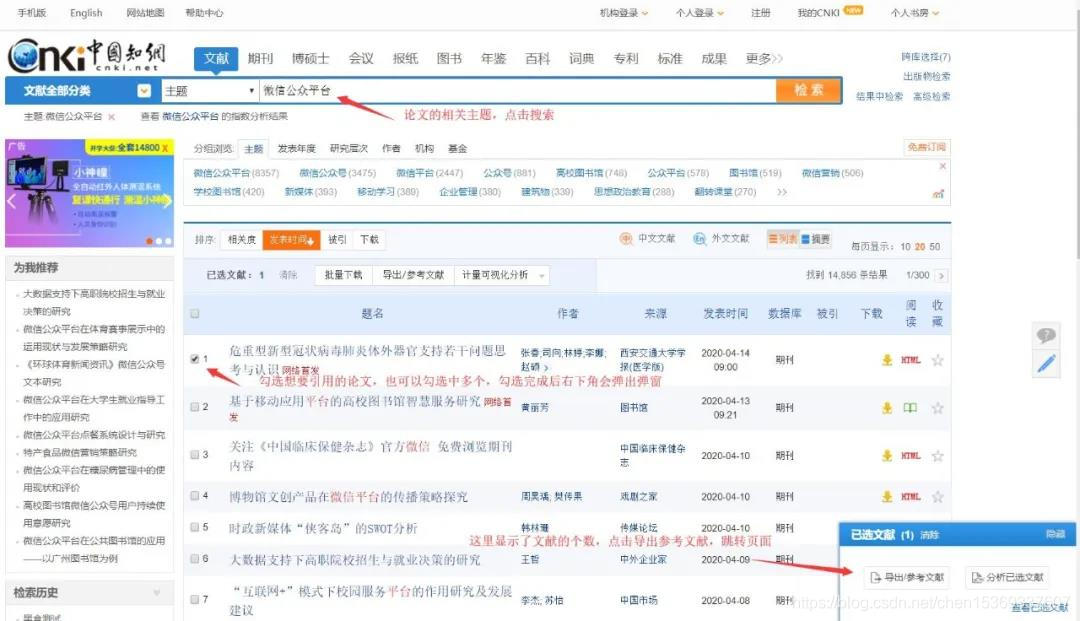Open HTML reading for article row 3

[x=911, y=456]
